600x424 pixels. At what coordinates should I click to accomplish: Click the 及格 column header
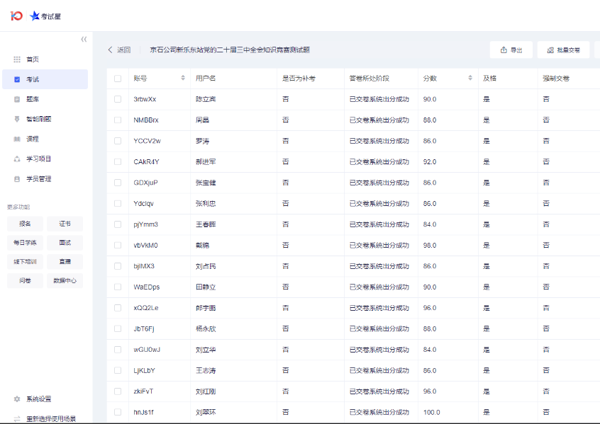[x=489, y=78]
